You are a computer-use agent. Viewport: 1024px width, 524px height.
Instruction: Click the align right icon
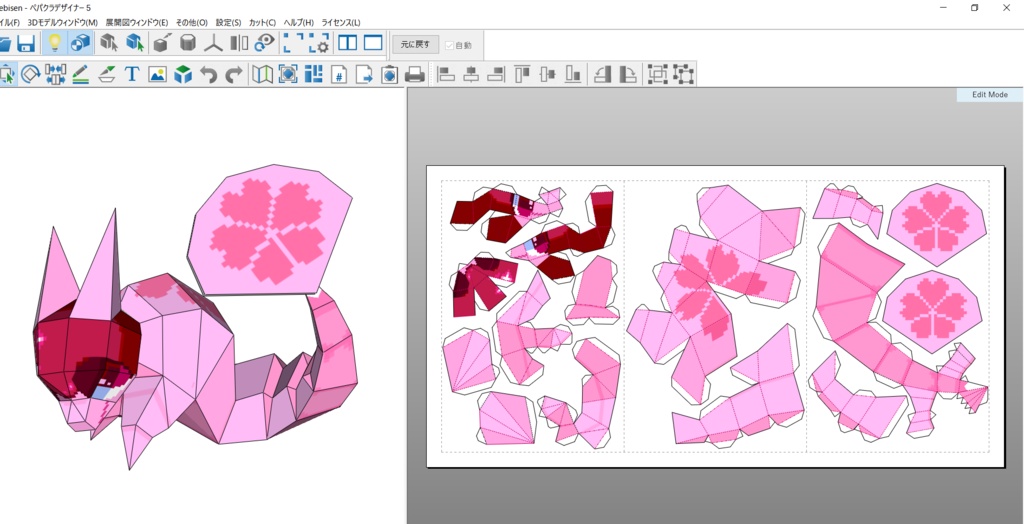(496, 74)
